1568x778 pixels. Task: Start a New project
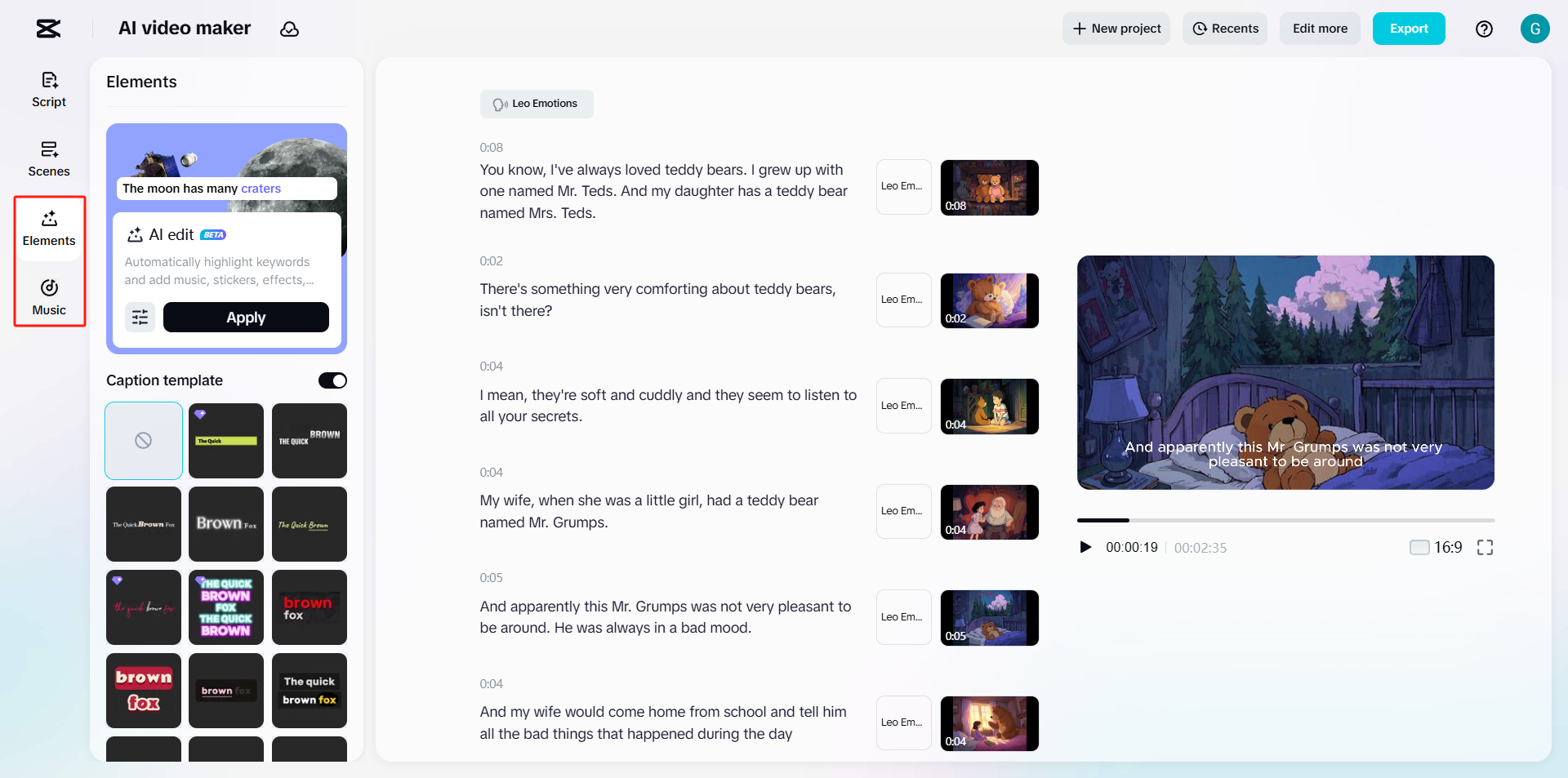coord(1116,29)
